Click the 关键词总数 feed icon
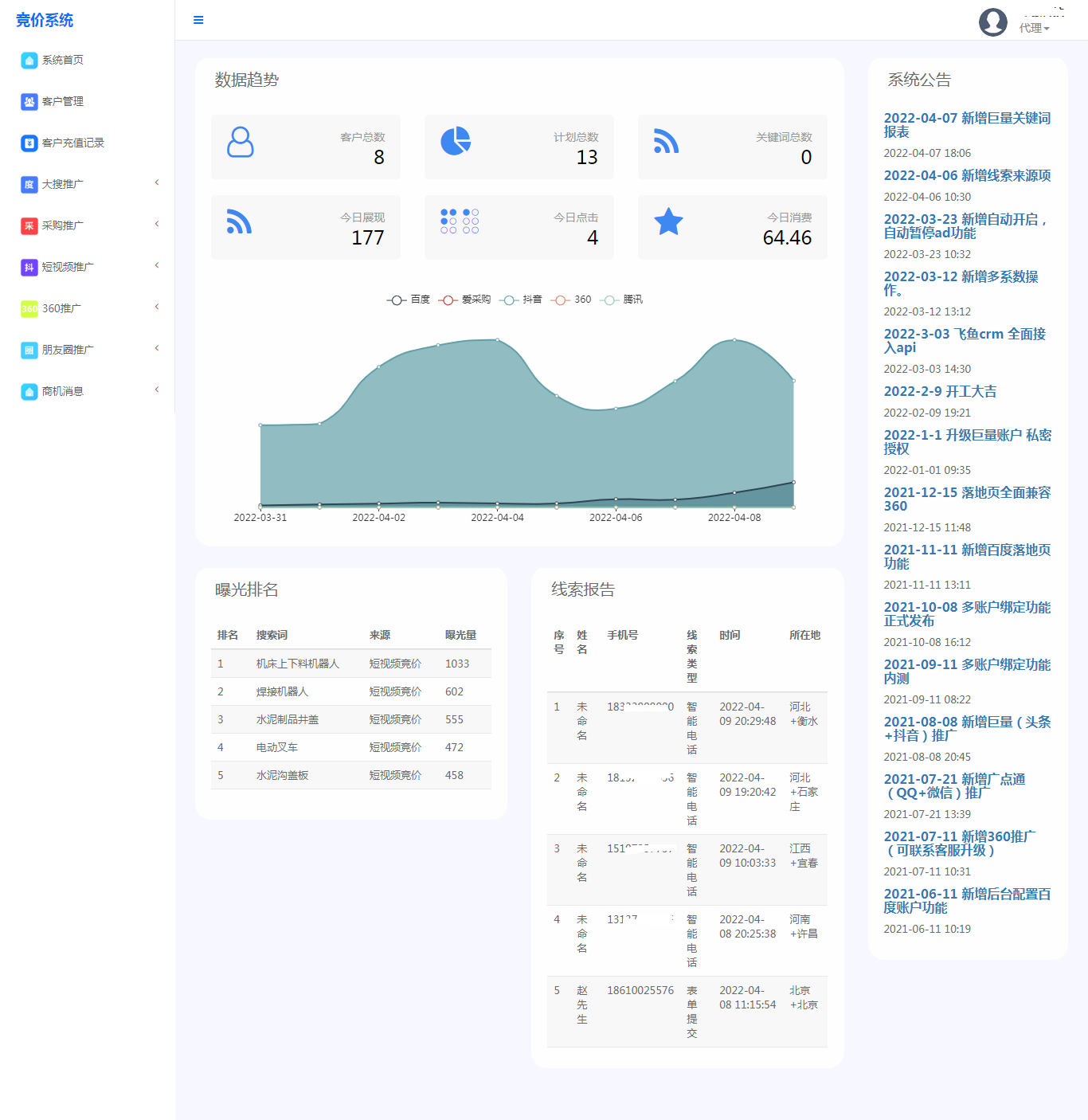 coord(666,141)
